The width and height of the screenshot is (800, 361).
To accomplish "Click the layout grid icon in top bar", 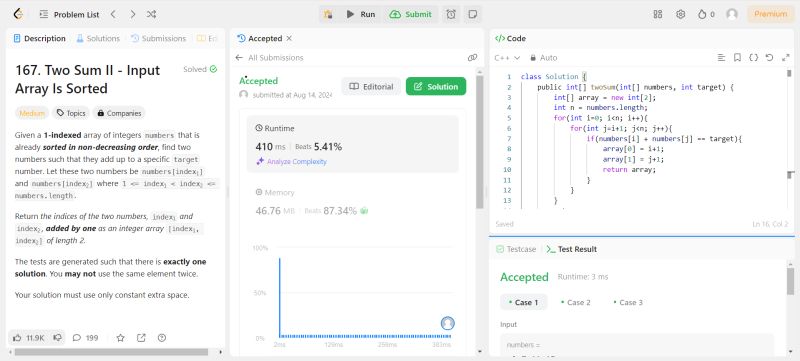I will coord(658,14).
